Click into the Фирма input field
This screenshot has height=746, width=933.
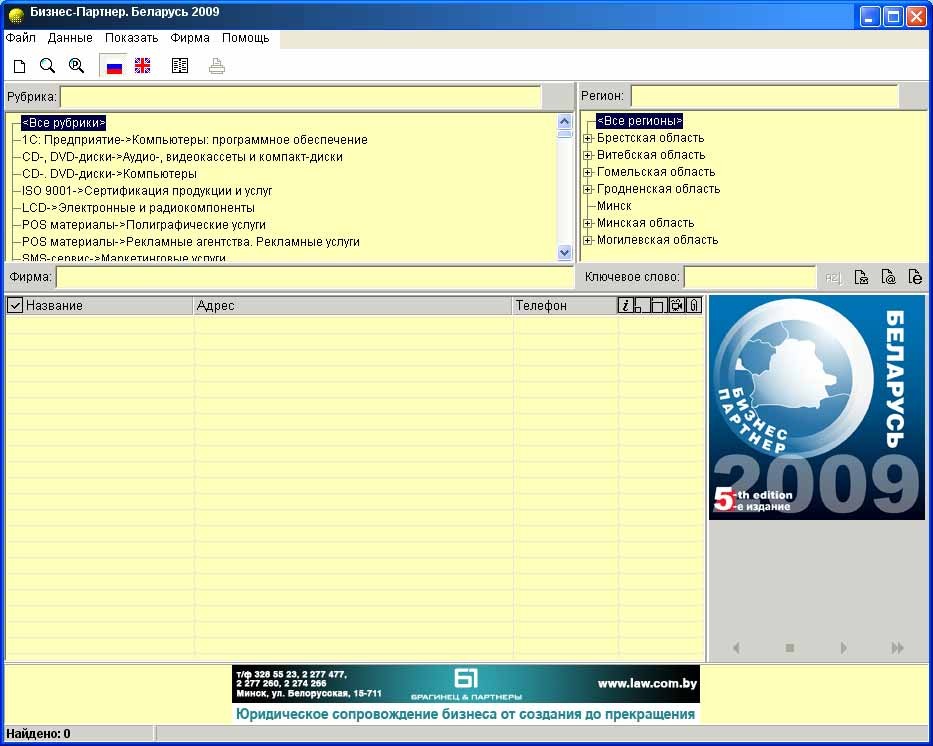tap(315, 277)
